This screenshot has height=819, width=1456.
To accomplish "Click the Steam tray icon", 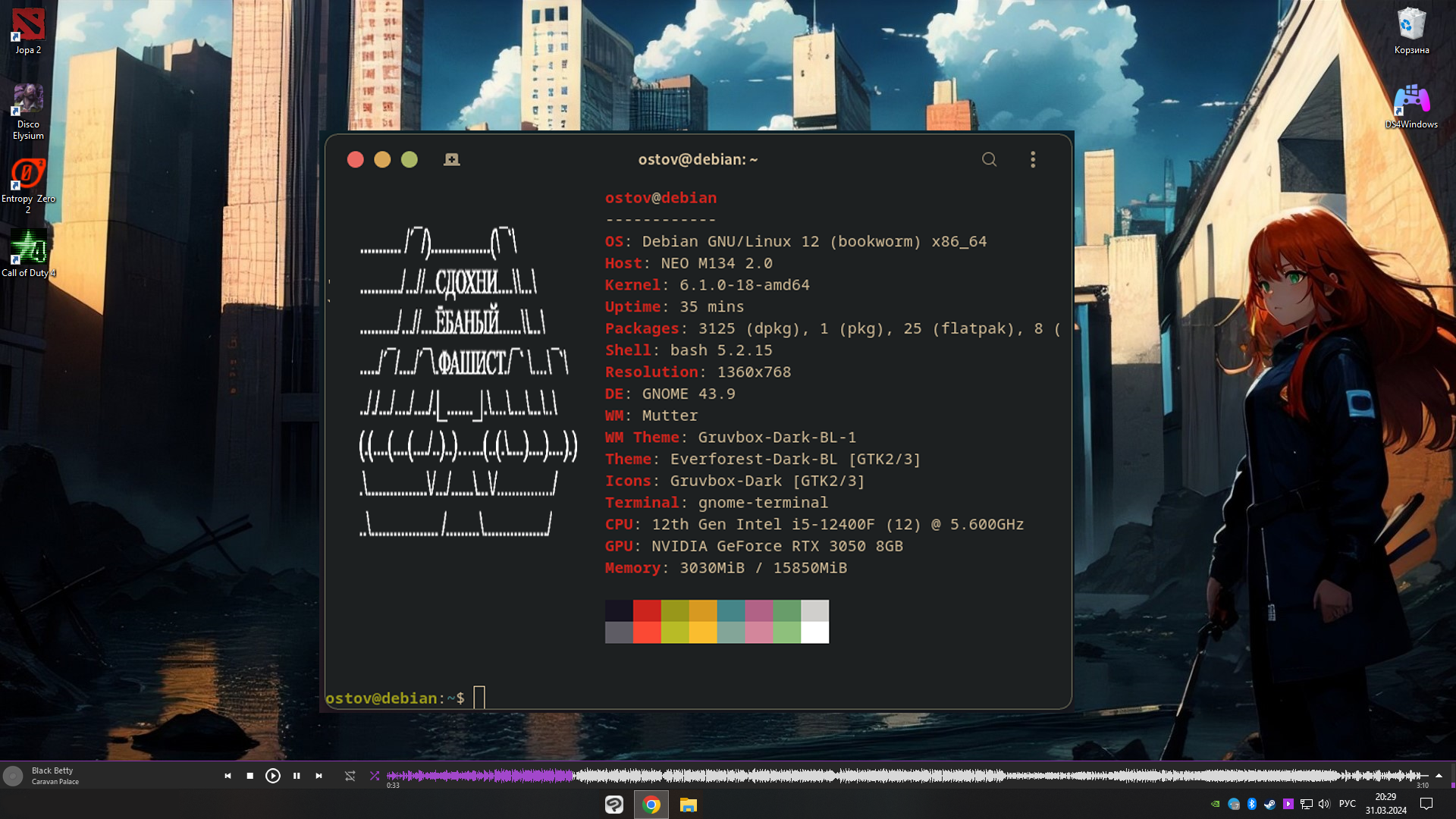I will pos(1269,804).
